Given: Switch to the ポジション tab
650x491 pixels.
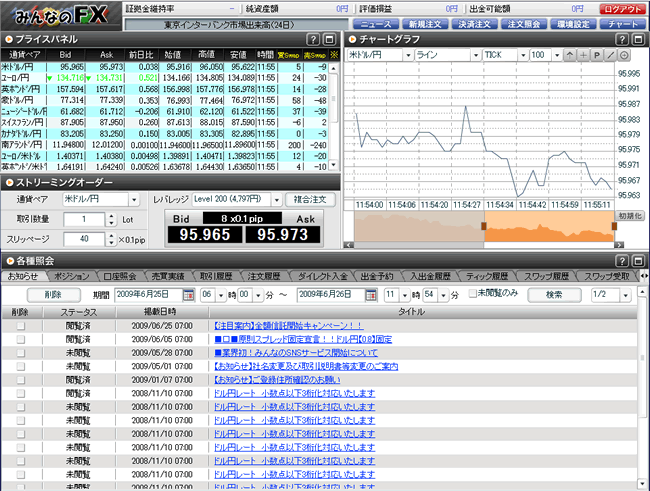Looking at the screenshot, I should pyautogui.click(x=72, y=276).
